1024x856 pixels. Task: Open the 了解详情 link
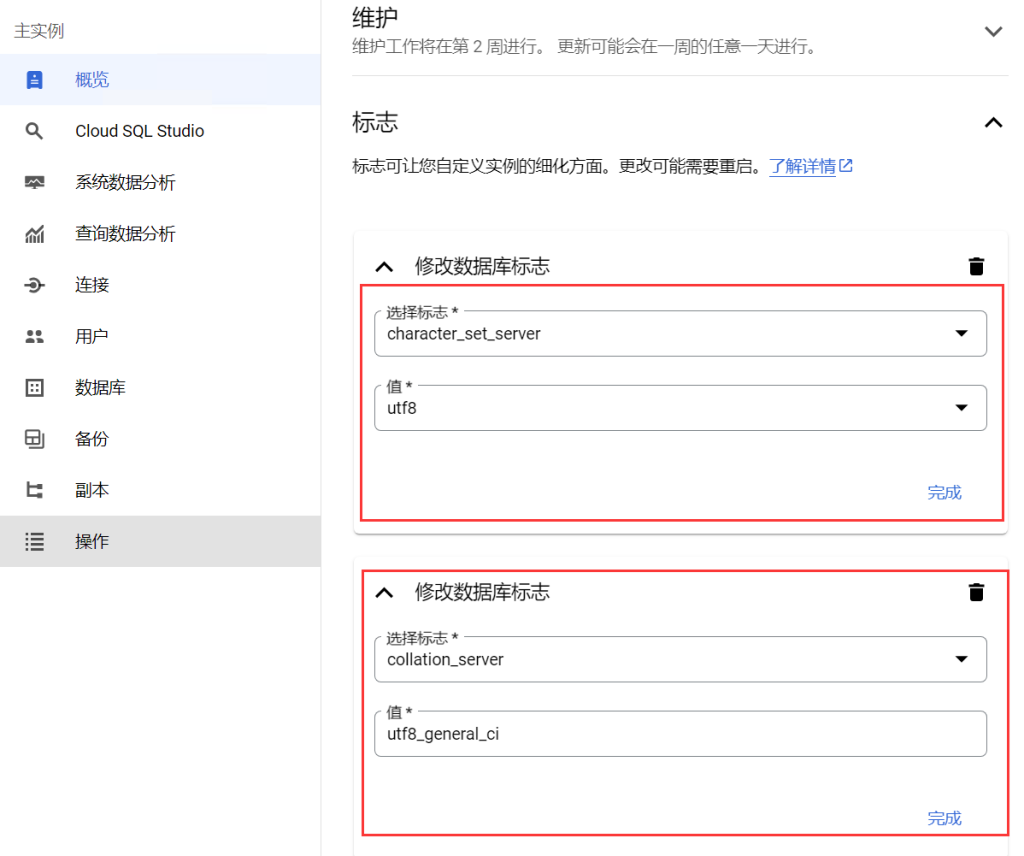[810, 166]
